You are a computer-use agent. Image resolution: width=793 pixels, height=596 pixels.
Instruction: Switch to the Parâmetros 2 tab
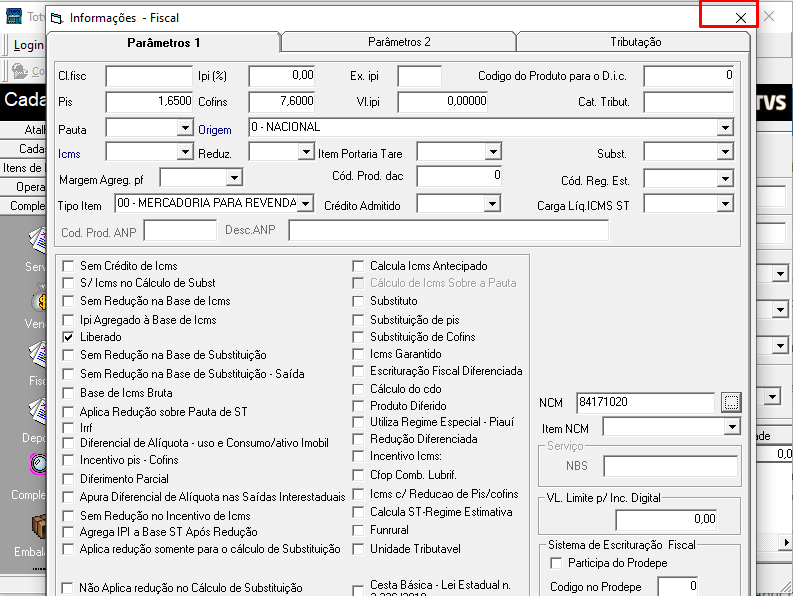tap(399, 42)
